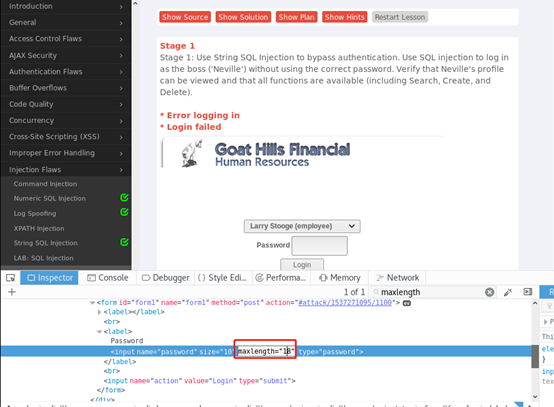This screenshot has height=407, width=554.
Task: Click the Show Solution button
Action: 243,17
